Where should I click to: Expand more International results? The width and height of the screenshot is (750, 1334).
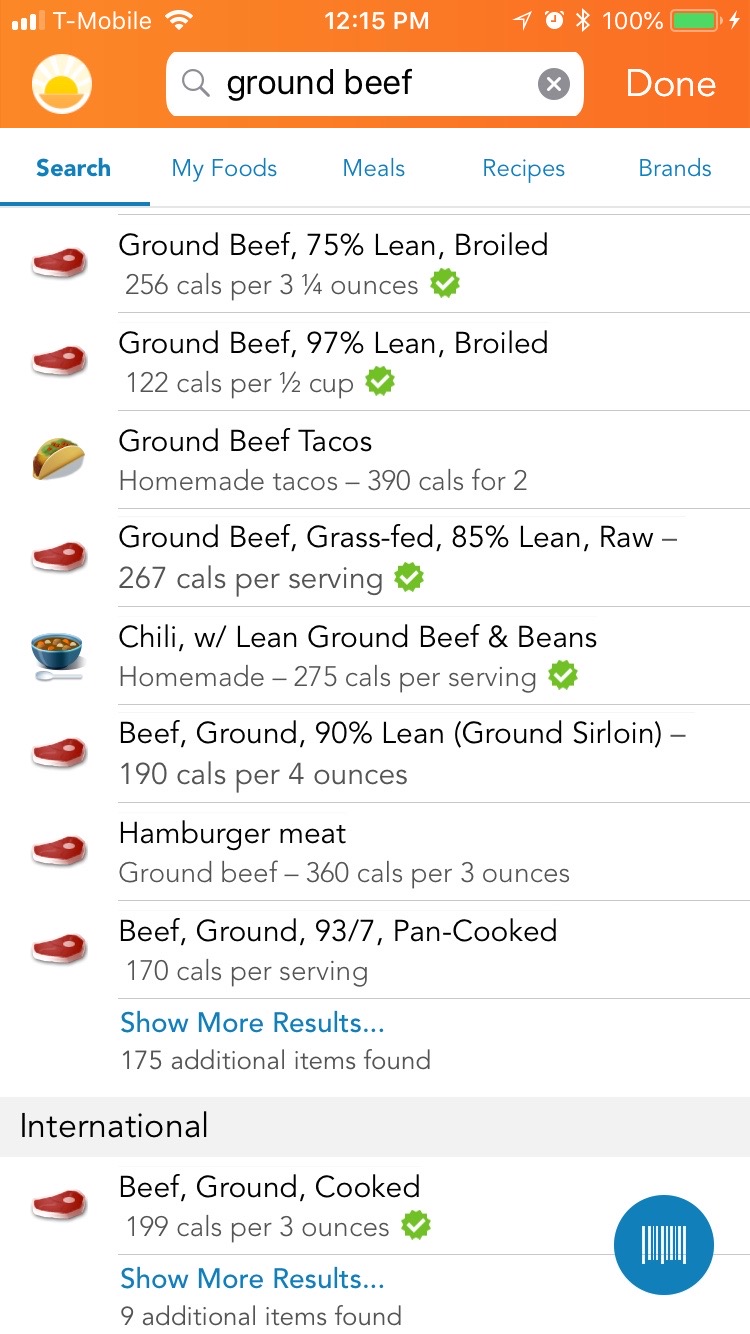point(252,1279)
